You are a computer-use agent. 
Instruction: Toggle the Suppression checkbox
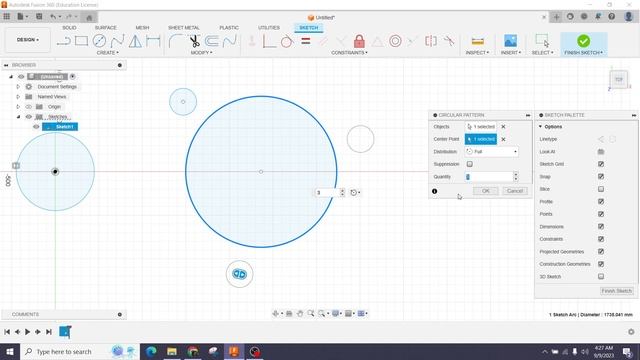(470, 164)
